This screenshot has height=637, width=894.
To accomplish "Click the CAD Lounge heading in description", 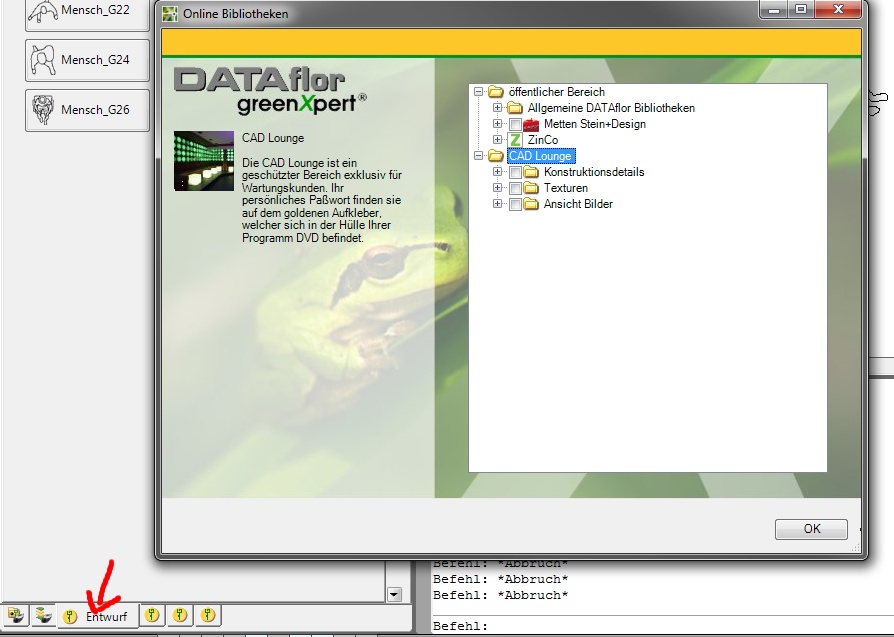I will (273, 138).
